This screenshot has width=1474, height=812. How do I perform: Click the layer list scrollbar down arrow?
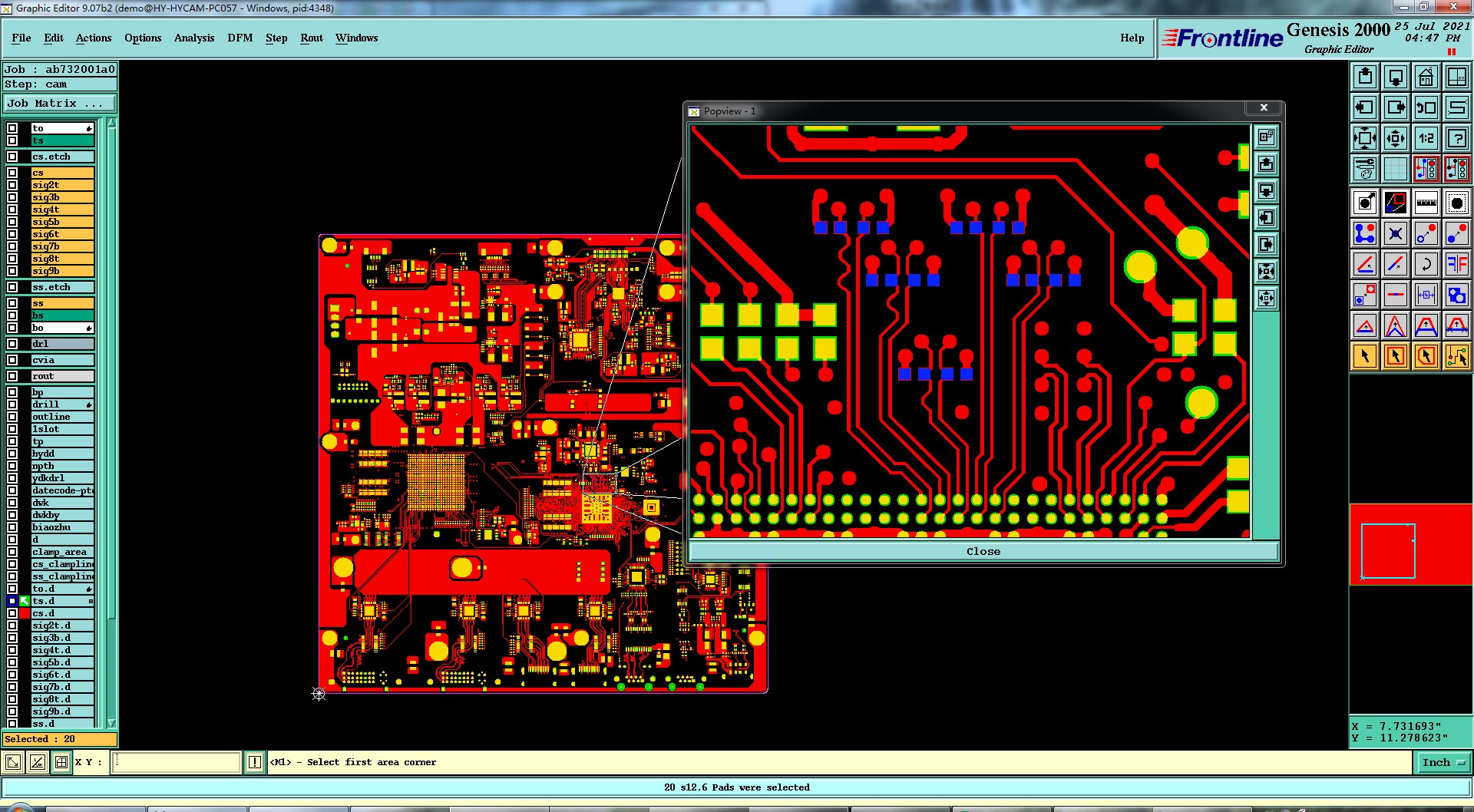(x=111, y=723)
